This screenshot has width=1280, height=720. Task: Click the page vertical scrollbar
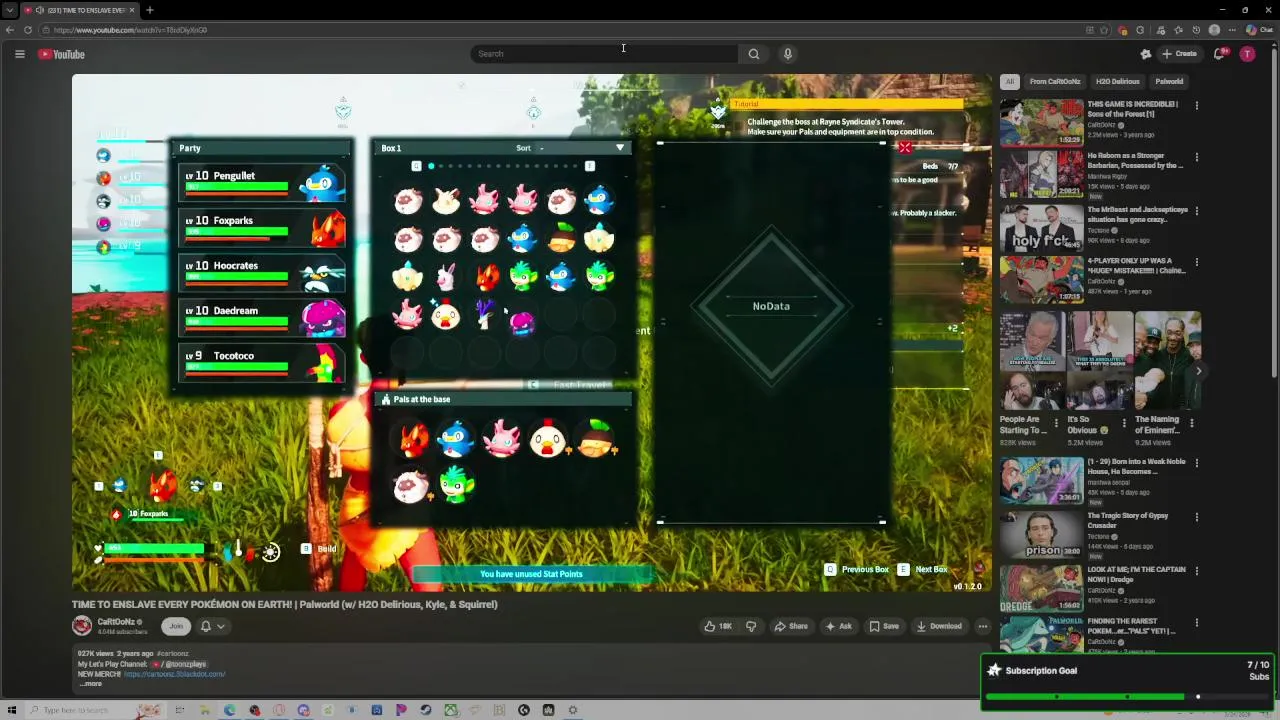coord(1275,210)
